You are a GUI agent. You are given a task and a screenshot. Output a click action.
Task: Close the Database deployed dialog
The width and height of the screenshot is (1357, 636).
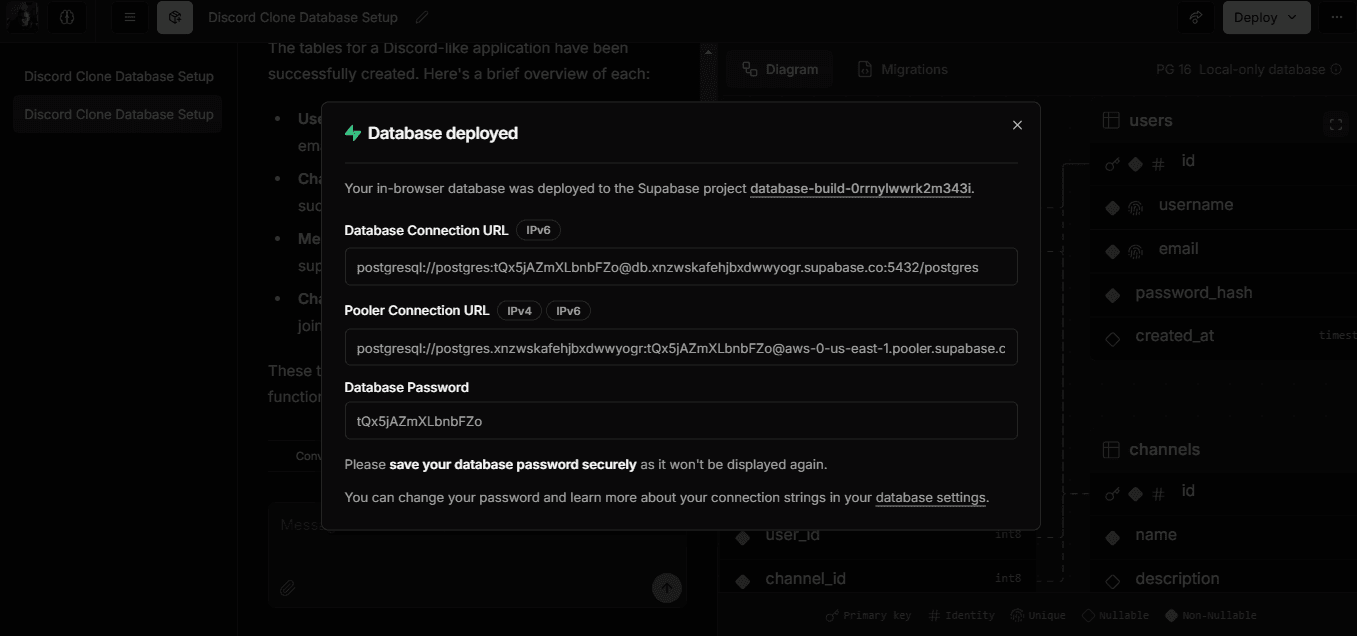[1017, 125]
